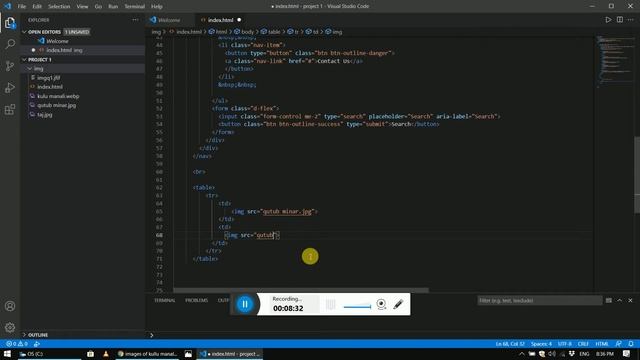
Task: Open the Search view in activity bar
Action: coord(10,44)
